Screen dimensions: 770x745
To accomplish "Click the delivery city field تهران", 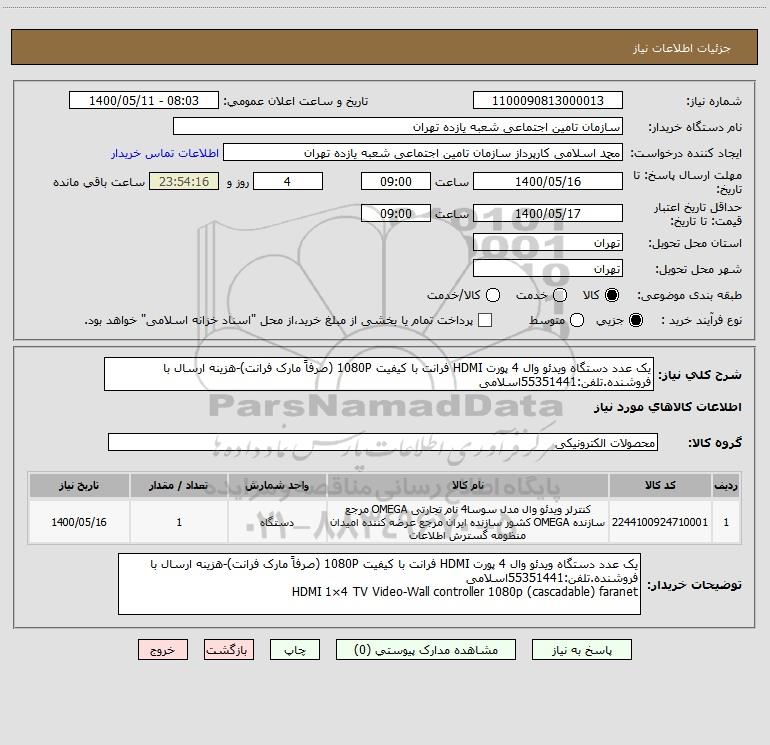I will 548,269.
